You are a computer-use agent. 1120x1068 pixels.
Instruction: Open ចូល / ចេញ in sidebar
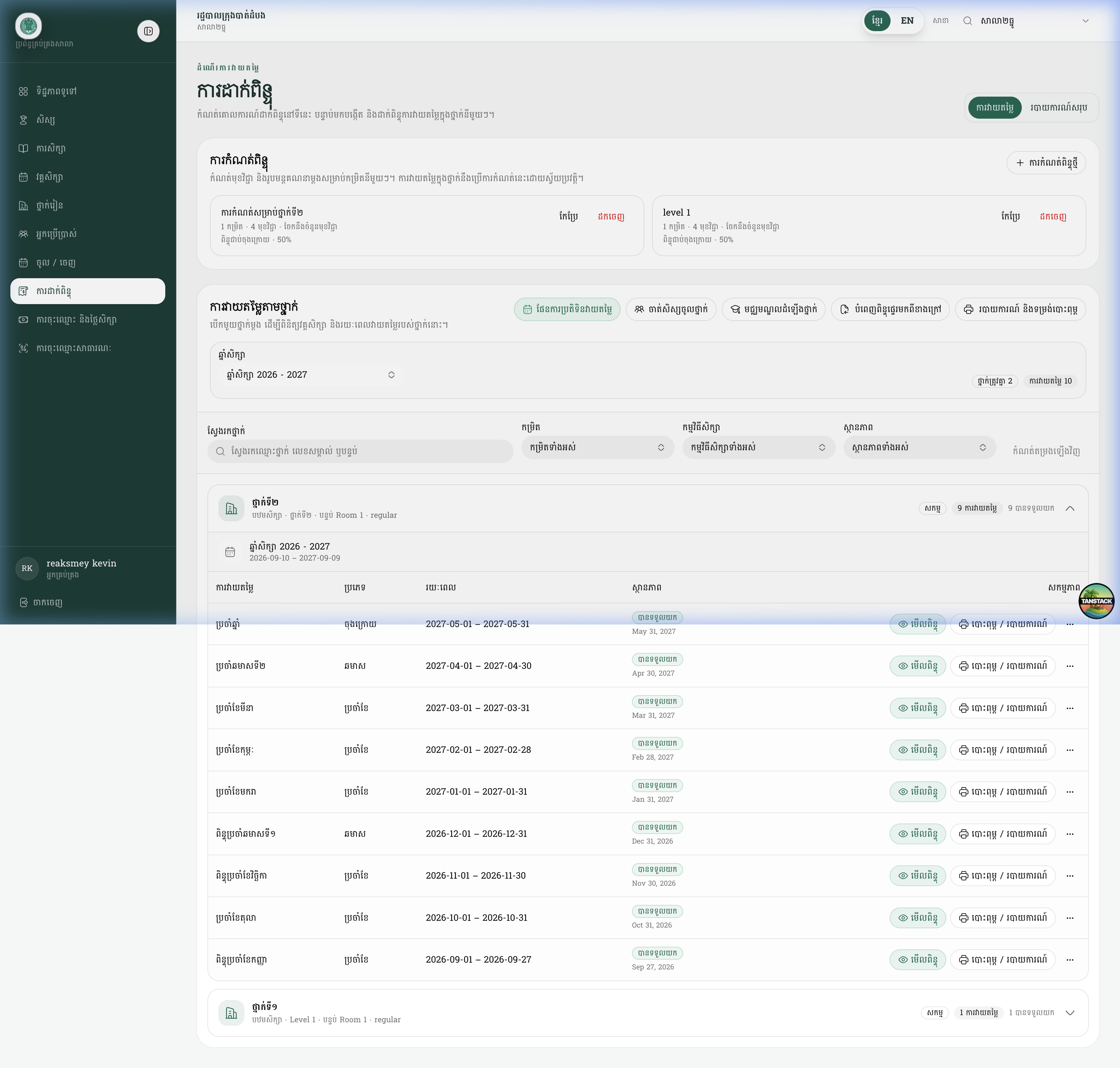(87, 262)
